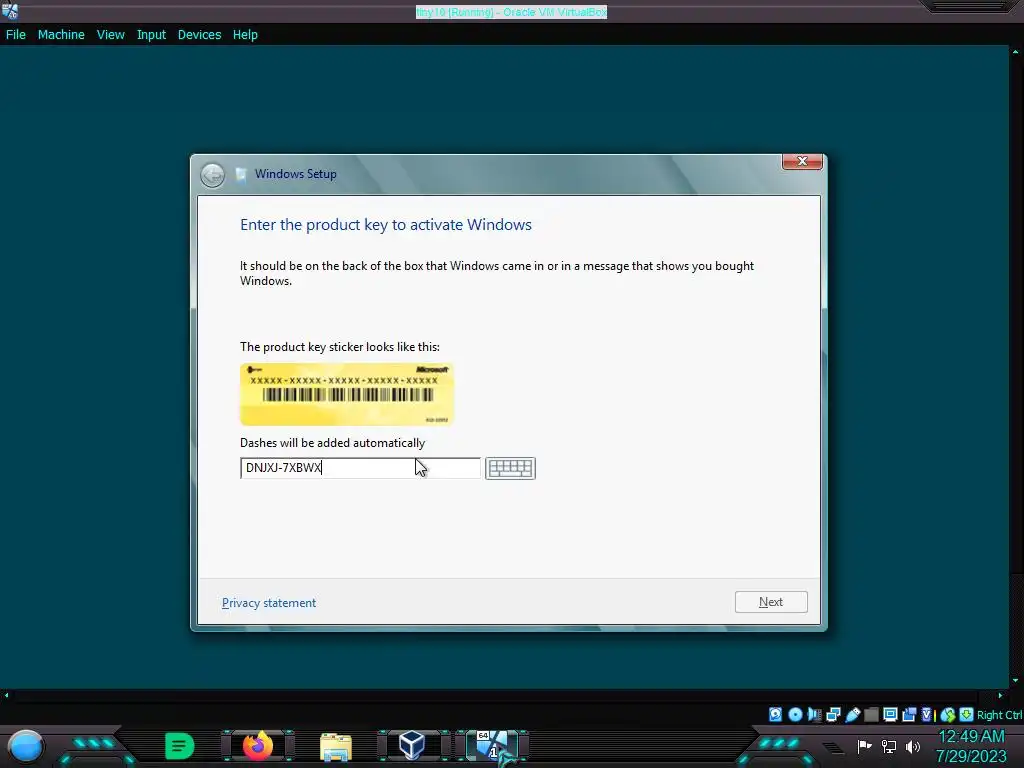
Task: Click the keyboard capture arrow status icon
Action: click(x=966, y=714)
